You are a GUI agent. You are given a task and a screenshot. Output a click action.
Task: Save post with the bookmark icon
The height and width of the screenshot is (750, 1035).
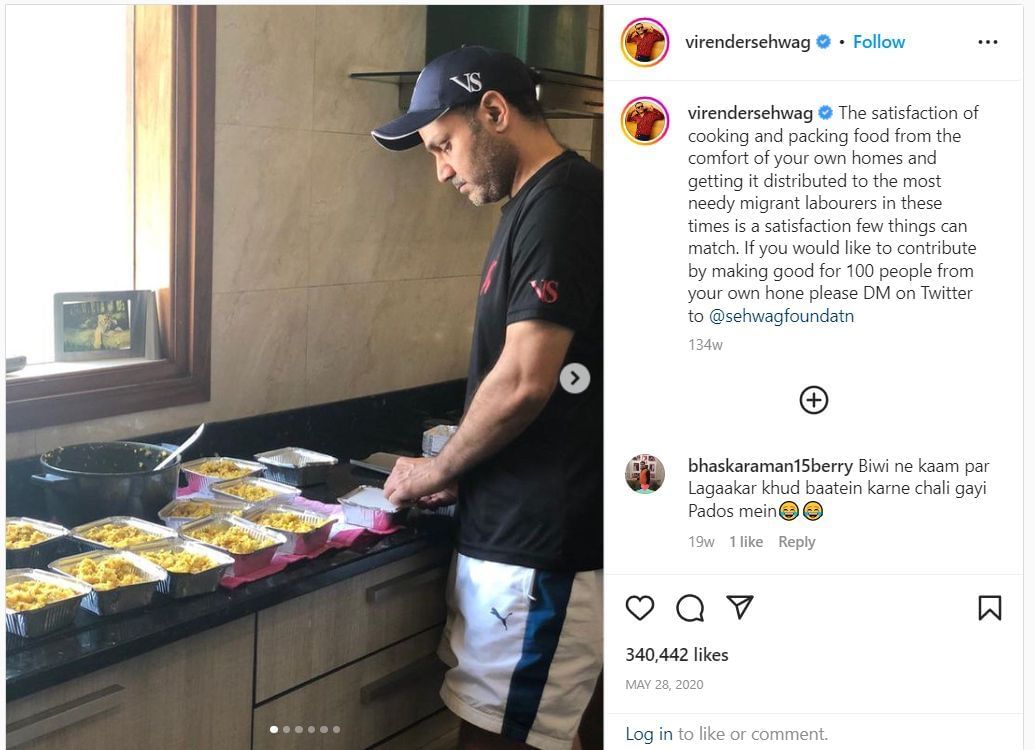989,608
